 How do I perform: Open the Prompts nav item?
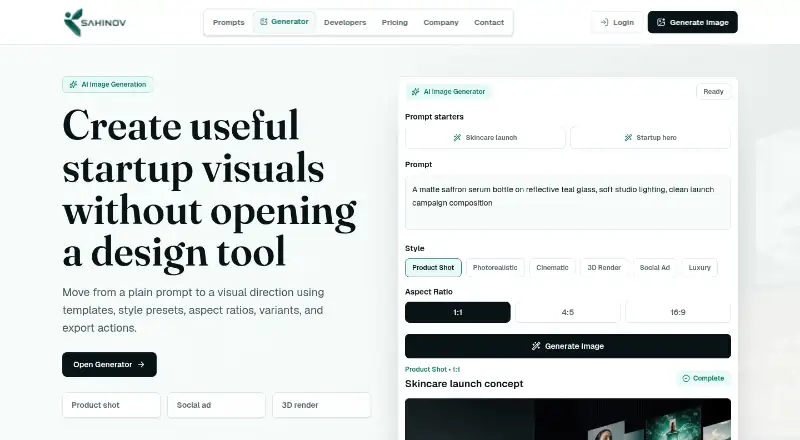[x=229, y=22]
